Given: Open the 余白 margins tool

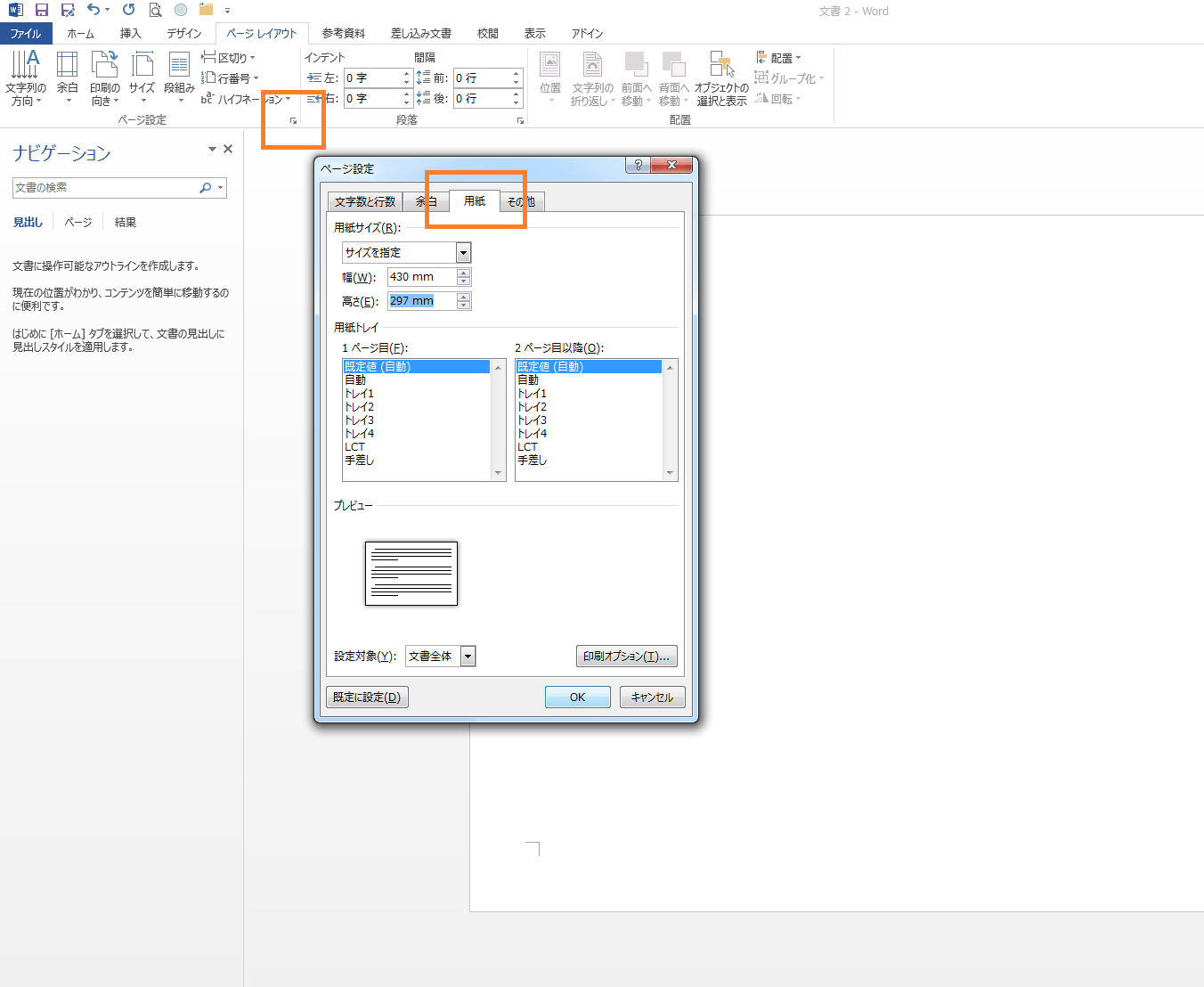Looking at the screenshot, I should tap(68, 78).
